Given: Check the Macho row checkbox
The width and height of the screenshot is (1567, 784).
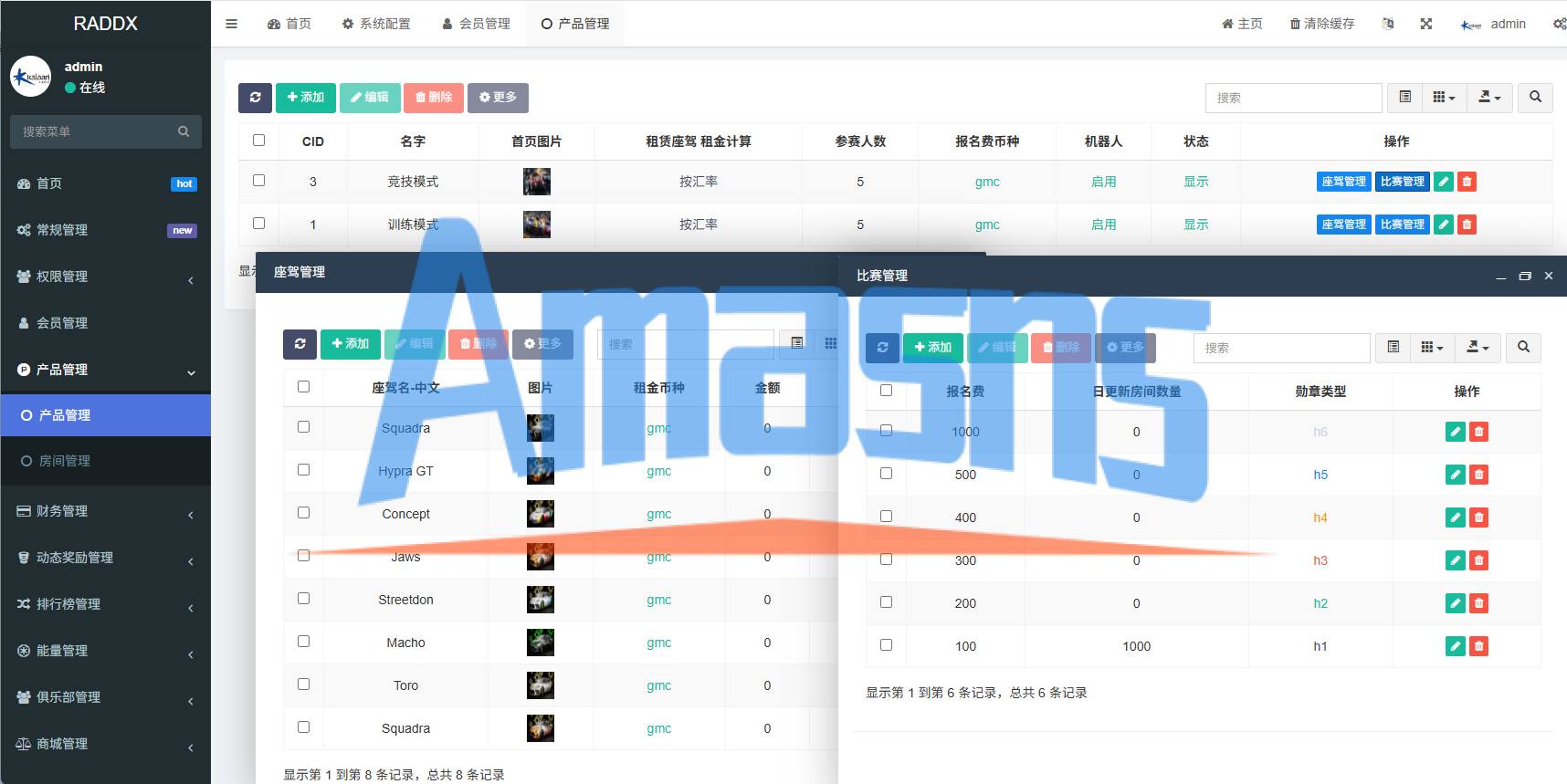Looking at the screenshot, I should point(303,642).
